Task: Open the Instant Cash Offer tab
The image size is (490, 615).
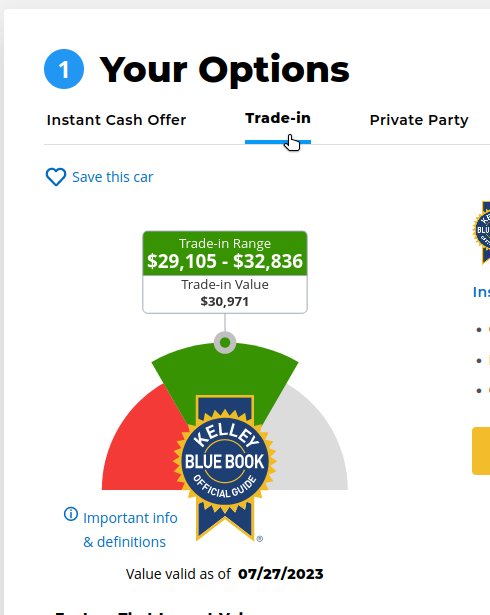Action: pos(116,120)
